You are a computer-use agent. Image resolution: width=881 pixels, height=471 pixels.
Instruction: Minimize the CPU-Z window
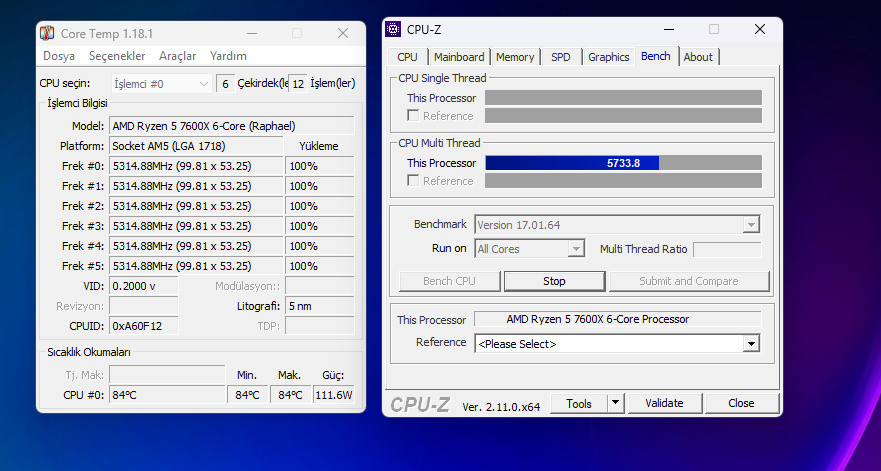point(669,29)
